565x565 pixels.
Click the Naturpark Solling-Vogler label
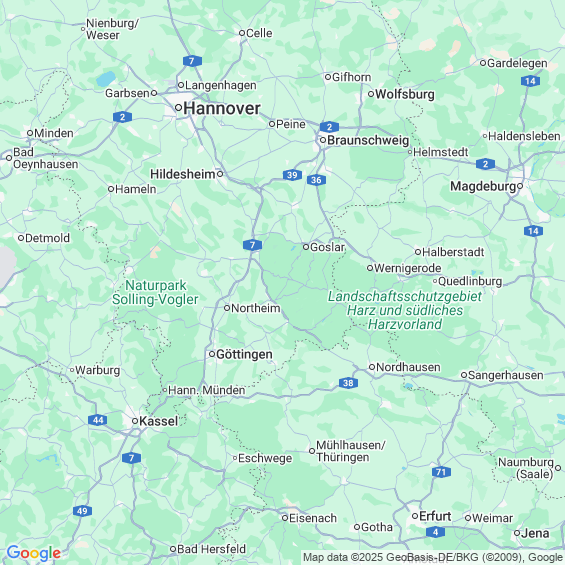pos(155,293)
